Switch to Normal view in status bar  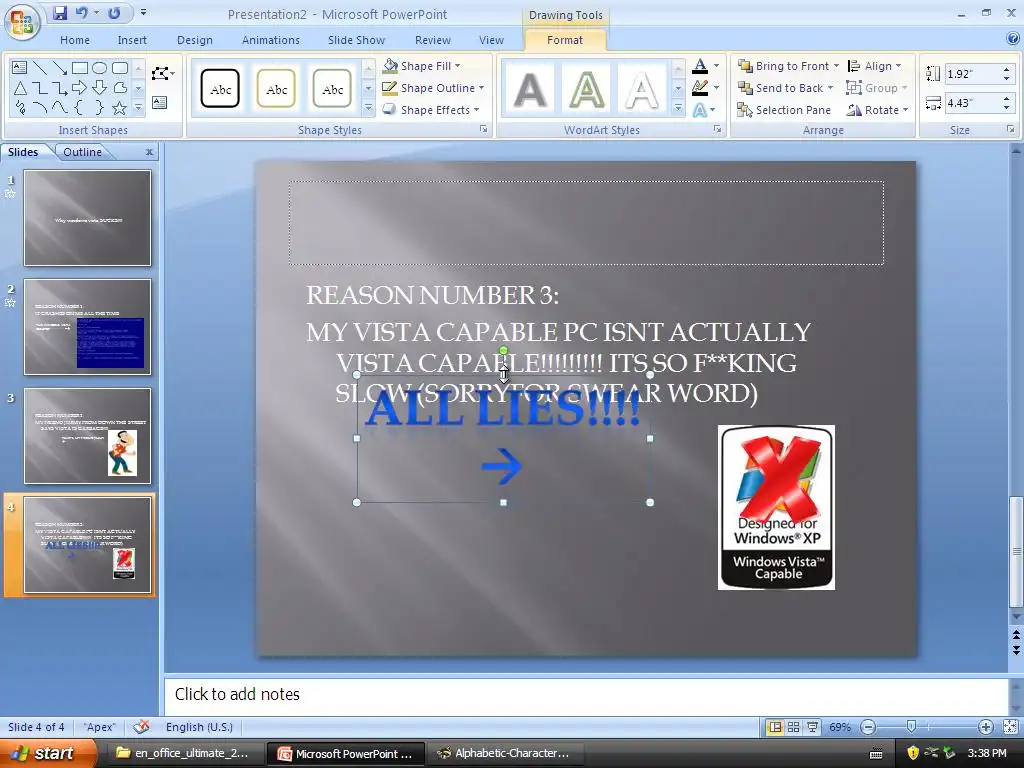[775, 727]
